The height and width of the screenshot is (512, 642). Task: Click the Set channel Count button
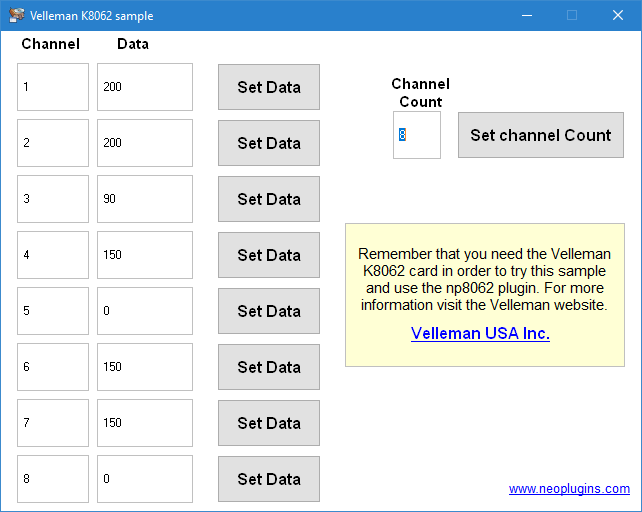pos(540,135)
